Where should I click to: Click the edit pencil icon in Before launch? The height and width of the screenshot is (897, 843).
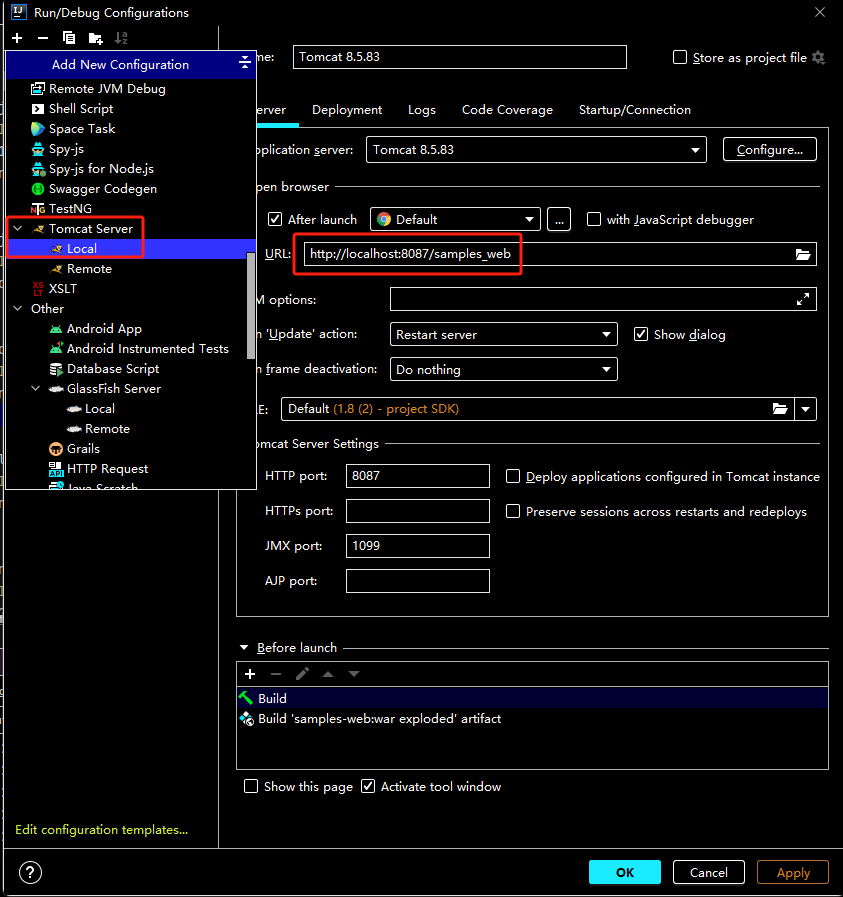coord(302,674)
